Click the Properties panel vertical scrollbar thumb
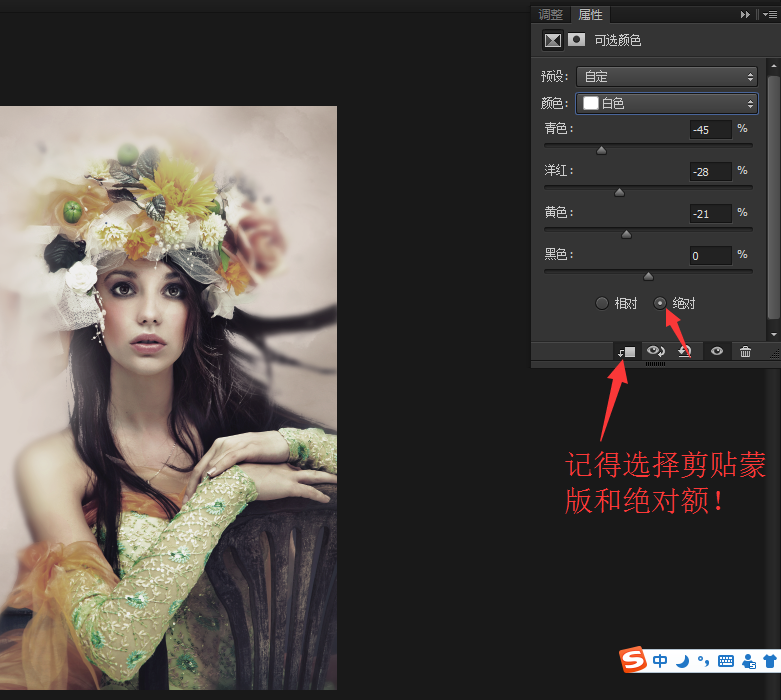Image resolution: width=781 pixels, height=700 pixels. point(773,197)
